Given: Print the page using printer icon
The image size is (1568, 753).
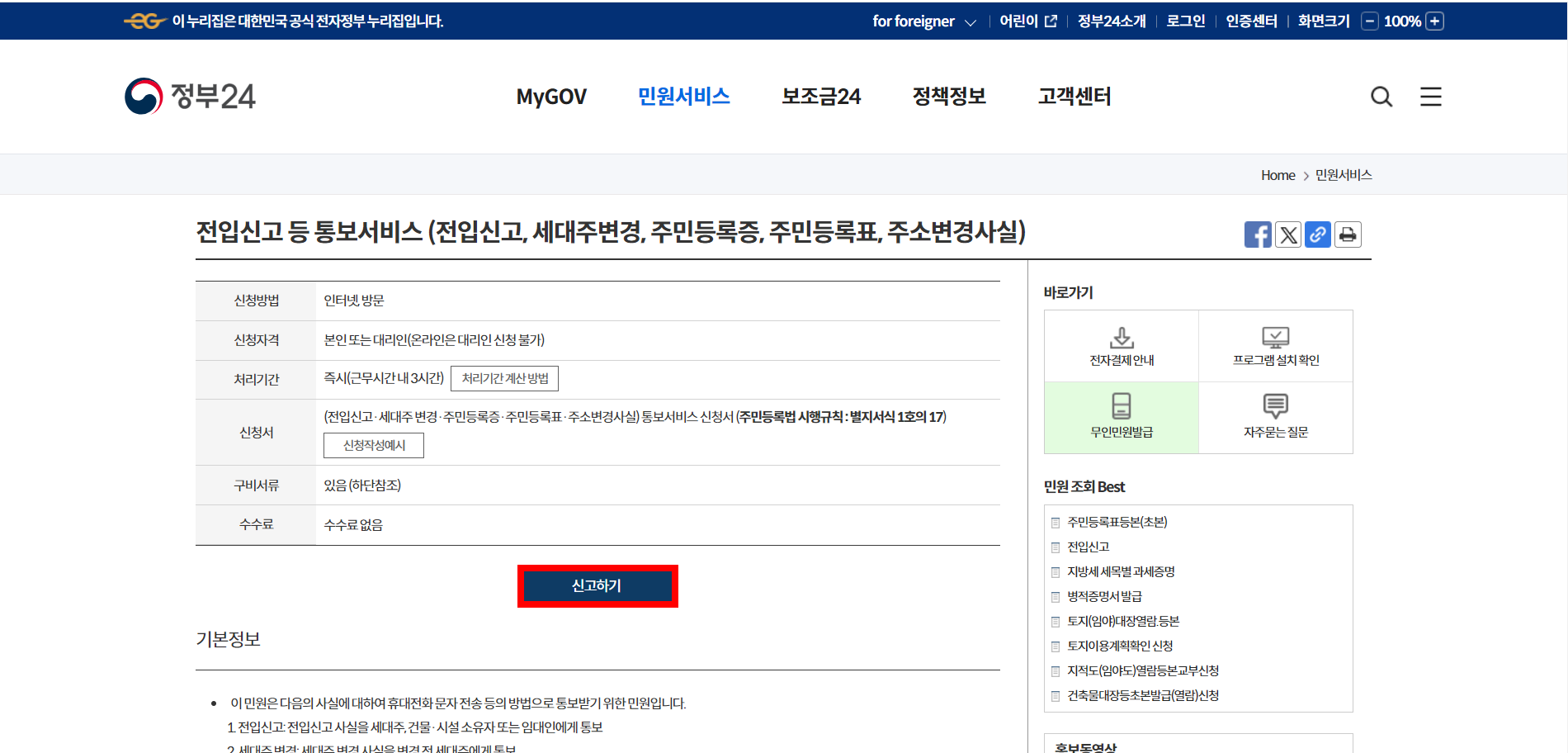Looking at the screenshot, I should (1347, 234).
